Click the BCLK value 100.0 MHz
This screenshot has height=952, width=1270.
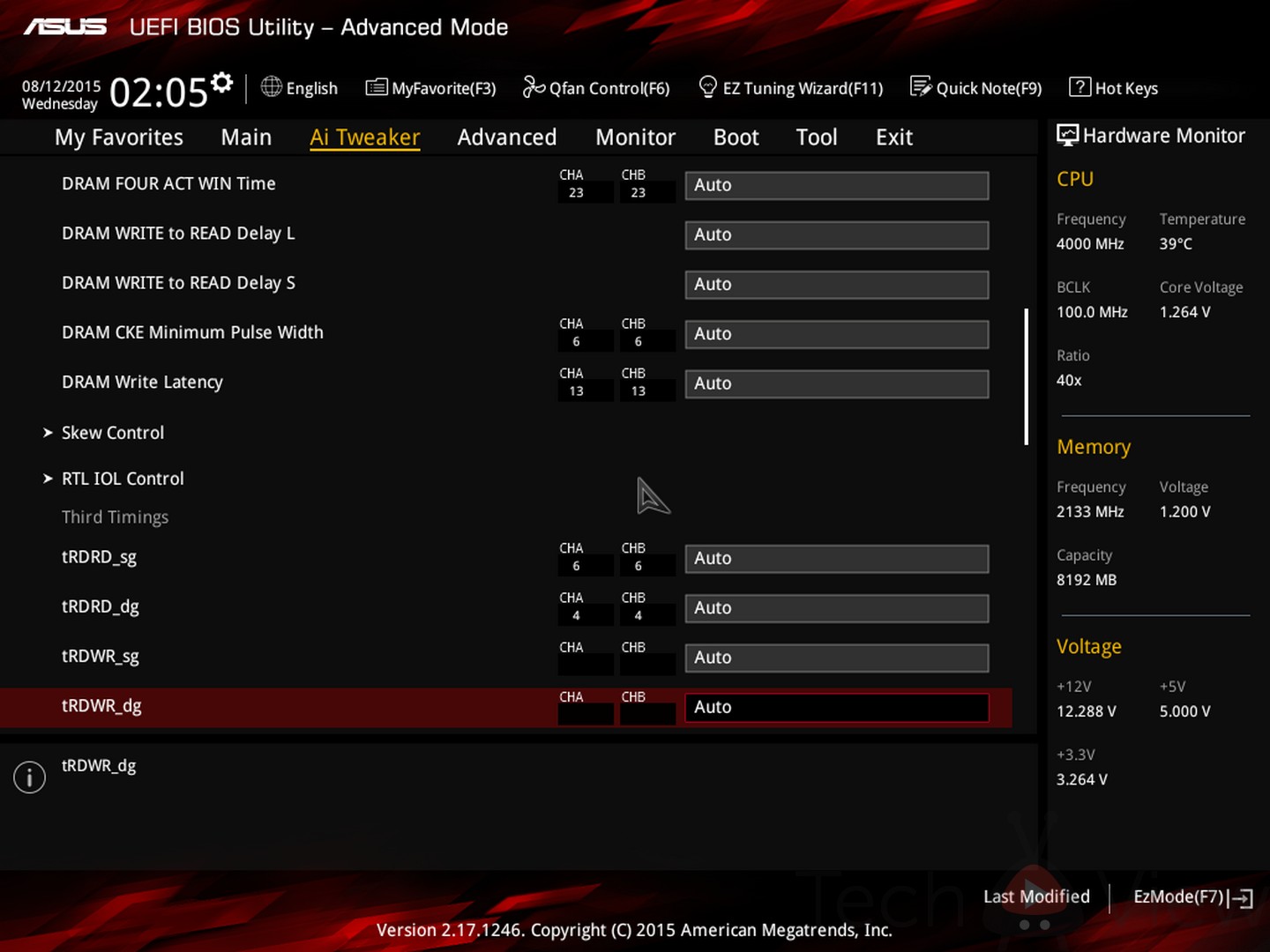coord(1092,312)
